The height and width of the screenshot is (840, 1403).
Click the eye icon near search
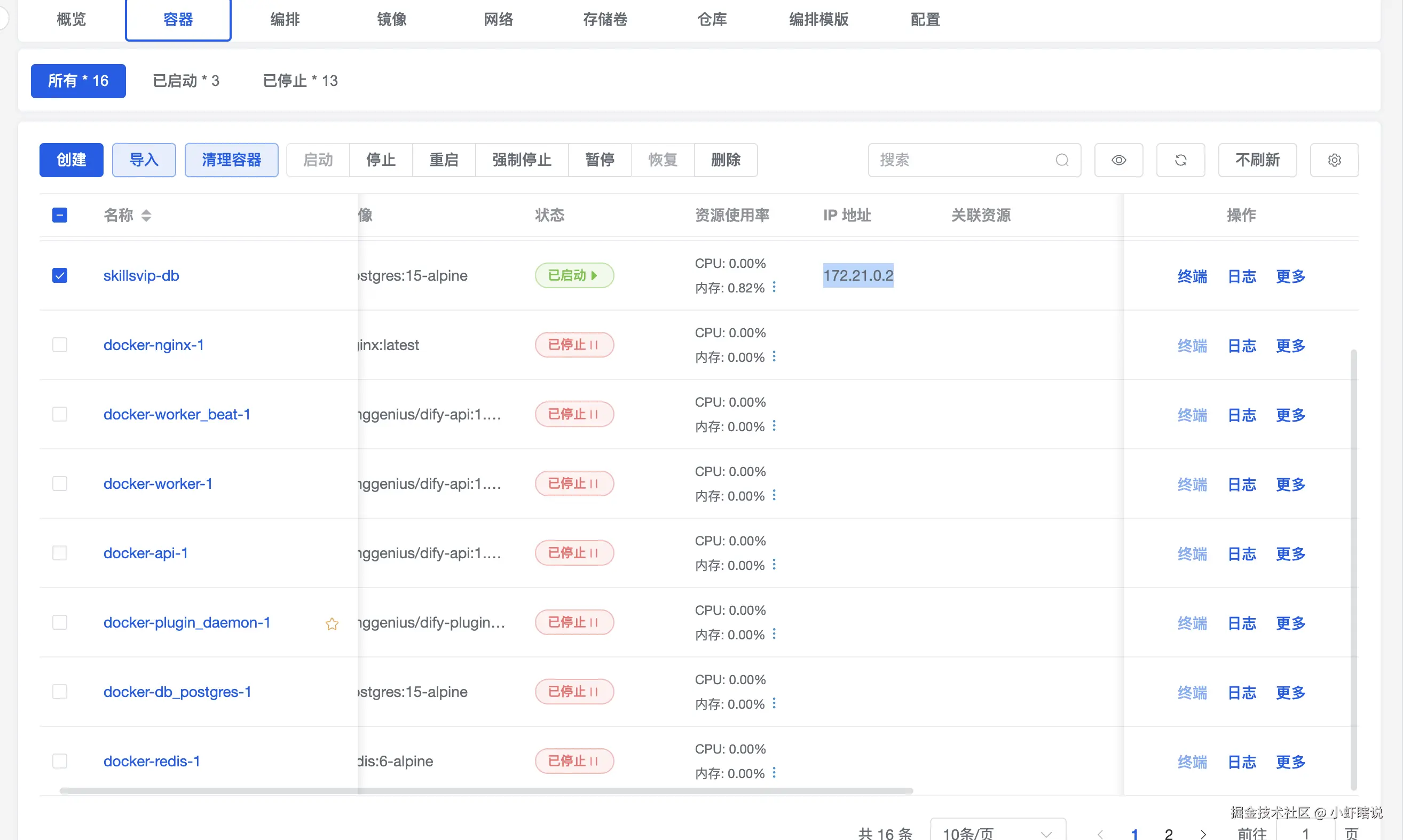(1118, 160)
